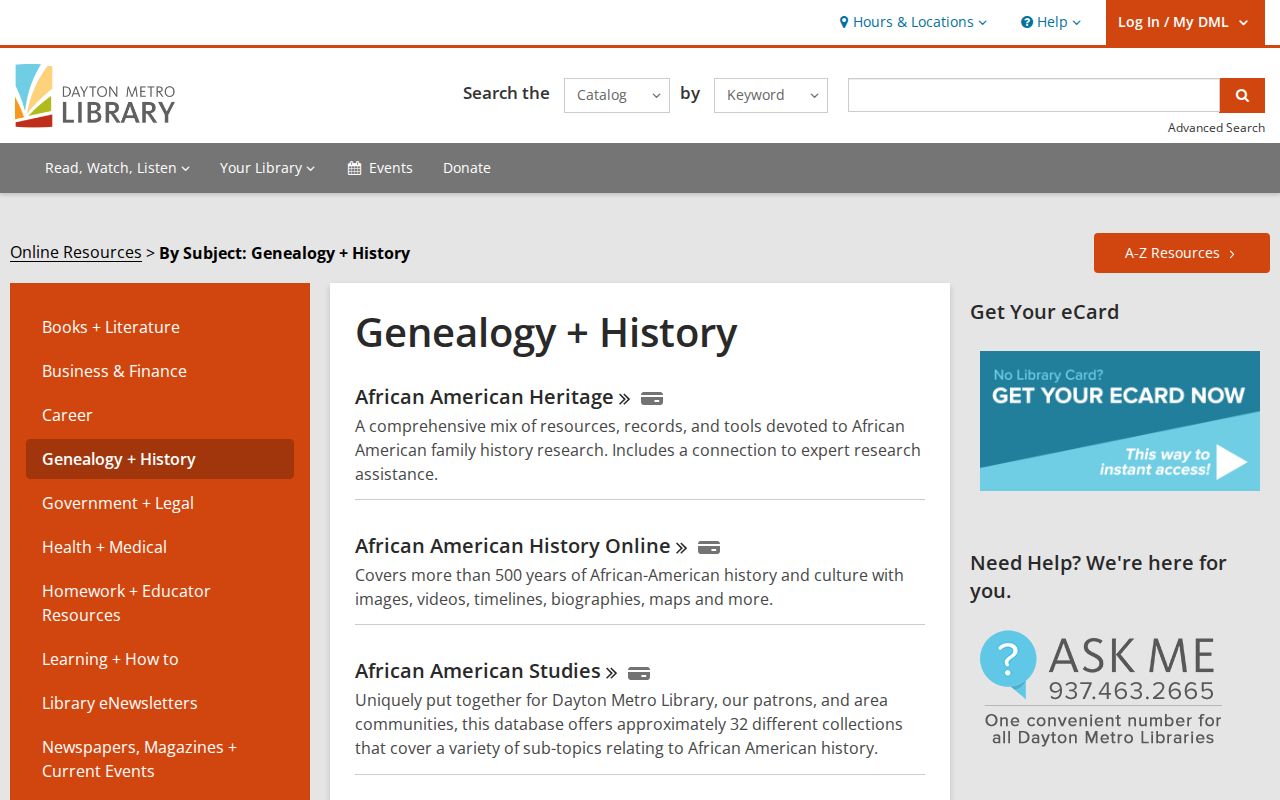Open African American History Online resource

point(521,546)
